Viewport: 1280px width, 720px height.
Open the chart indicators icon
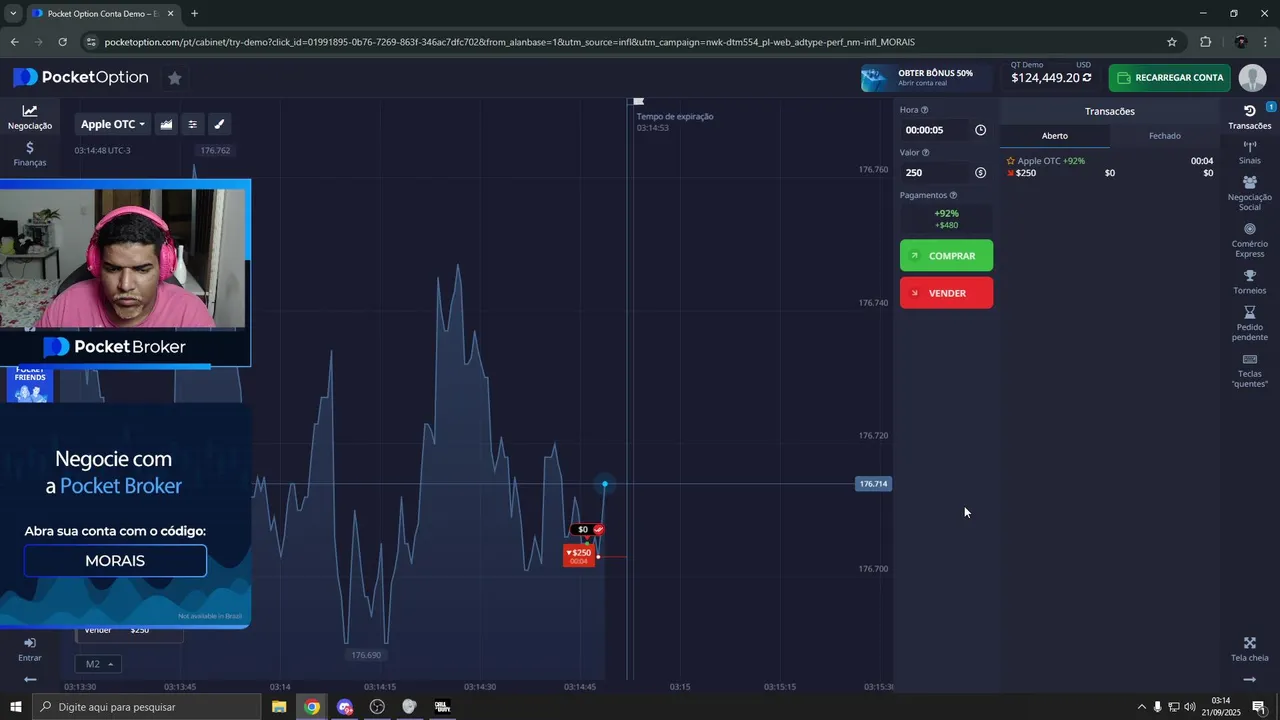pyautogui.click(x=193, y=124)
